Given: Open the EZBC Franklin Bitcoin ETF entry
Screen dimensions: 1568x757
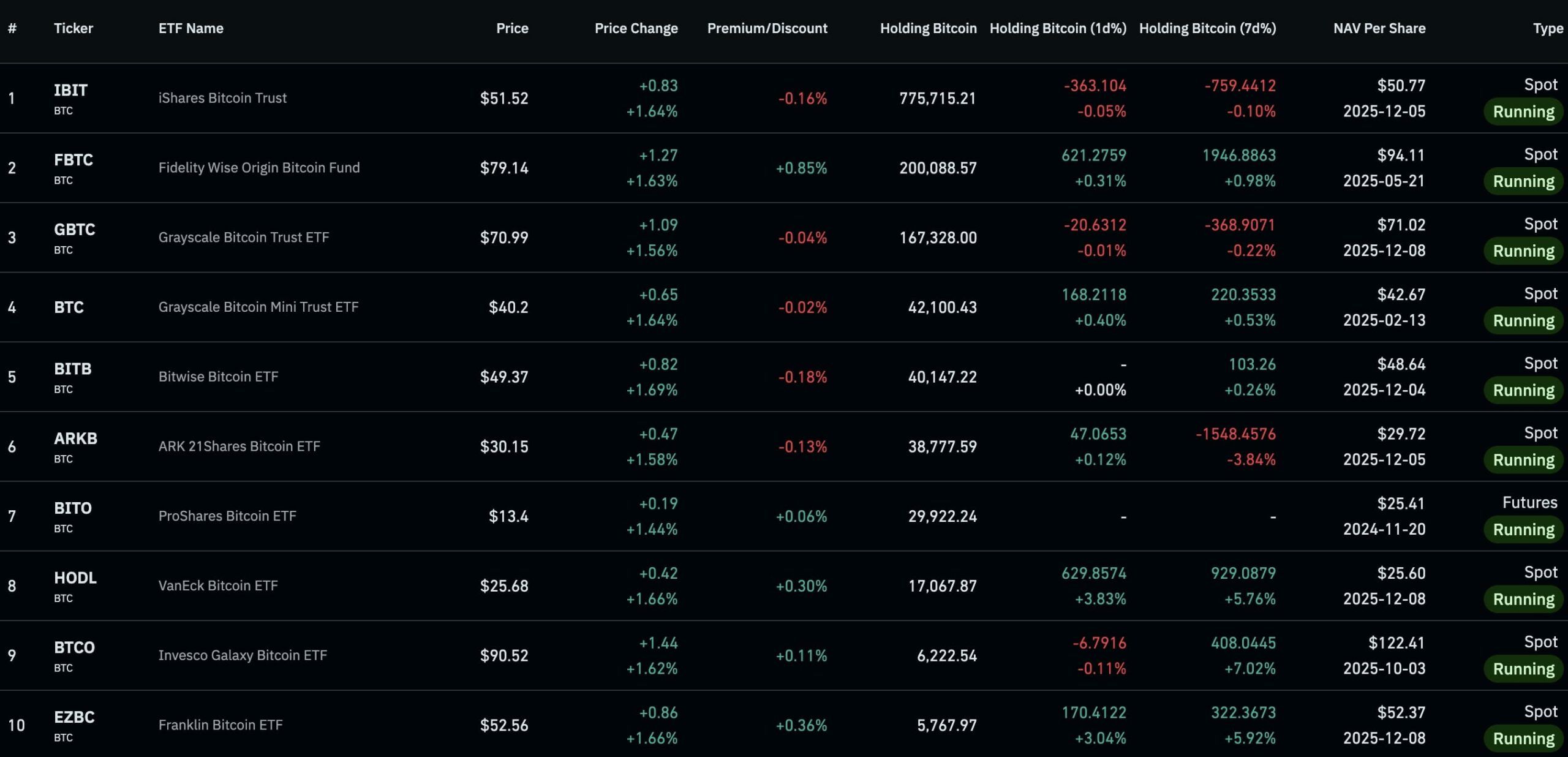Looking at the screenshot, I should [x=75, y=717].
